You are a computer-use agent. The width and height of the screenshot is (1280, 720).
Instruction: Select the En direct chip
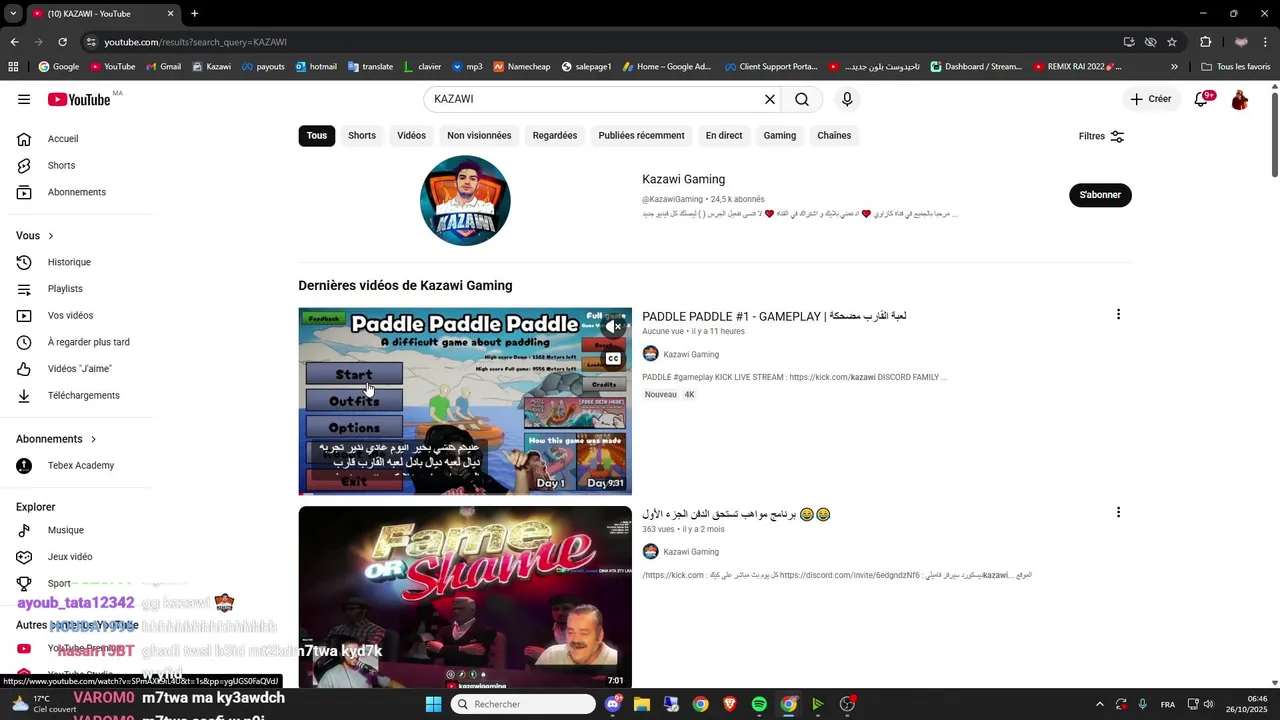click(724, 136)
